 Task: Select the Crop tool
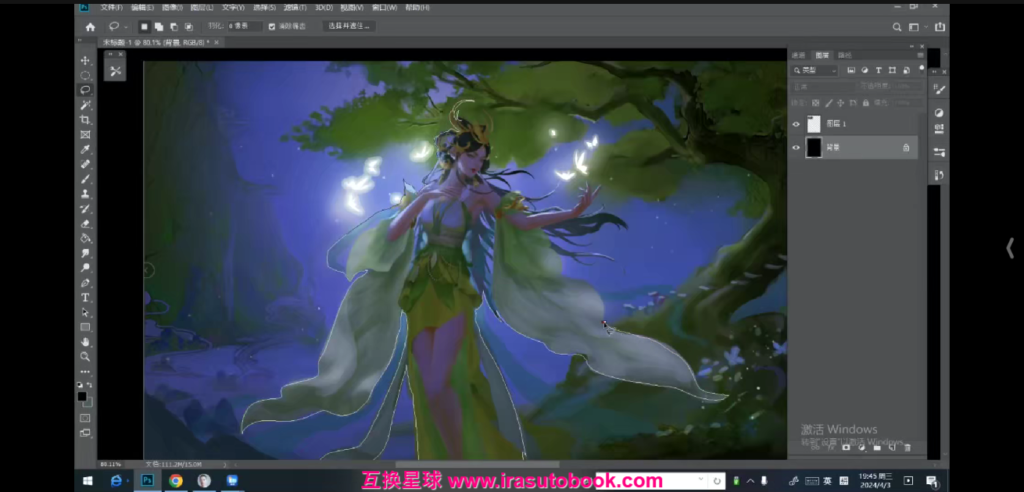[85, 120]
